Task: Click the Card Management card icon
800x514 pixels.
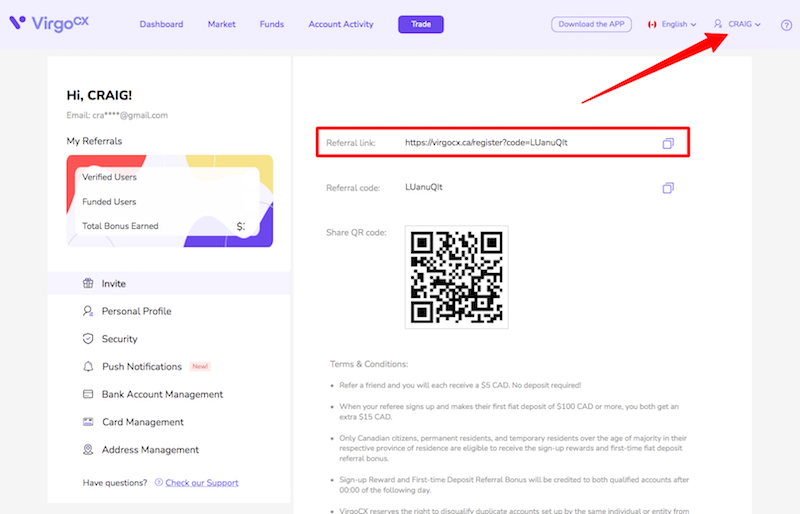Action: 88,422
